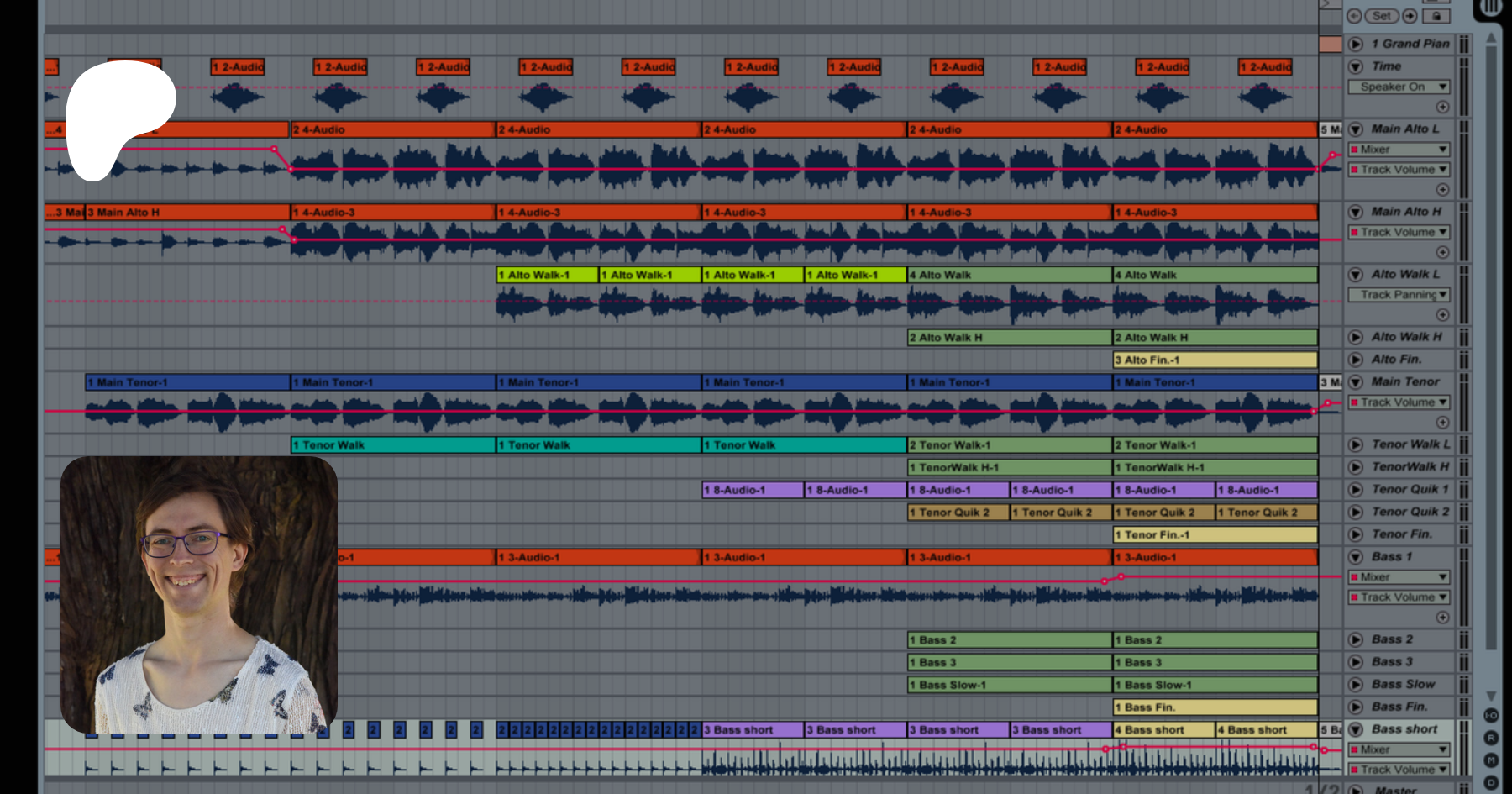Click the Grand Piano clip color swatch

1330,44
